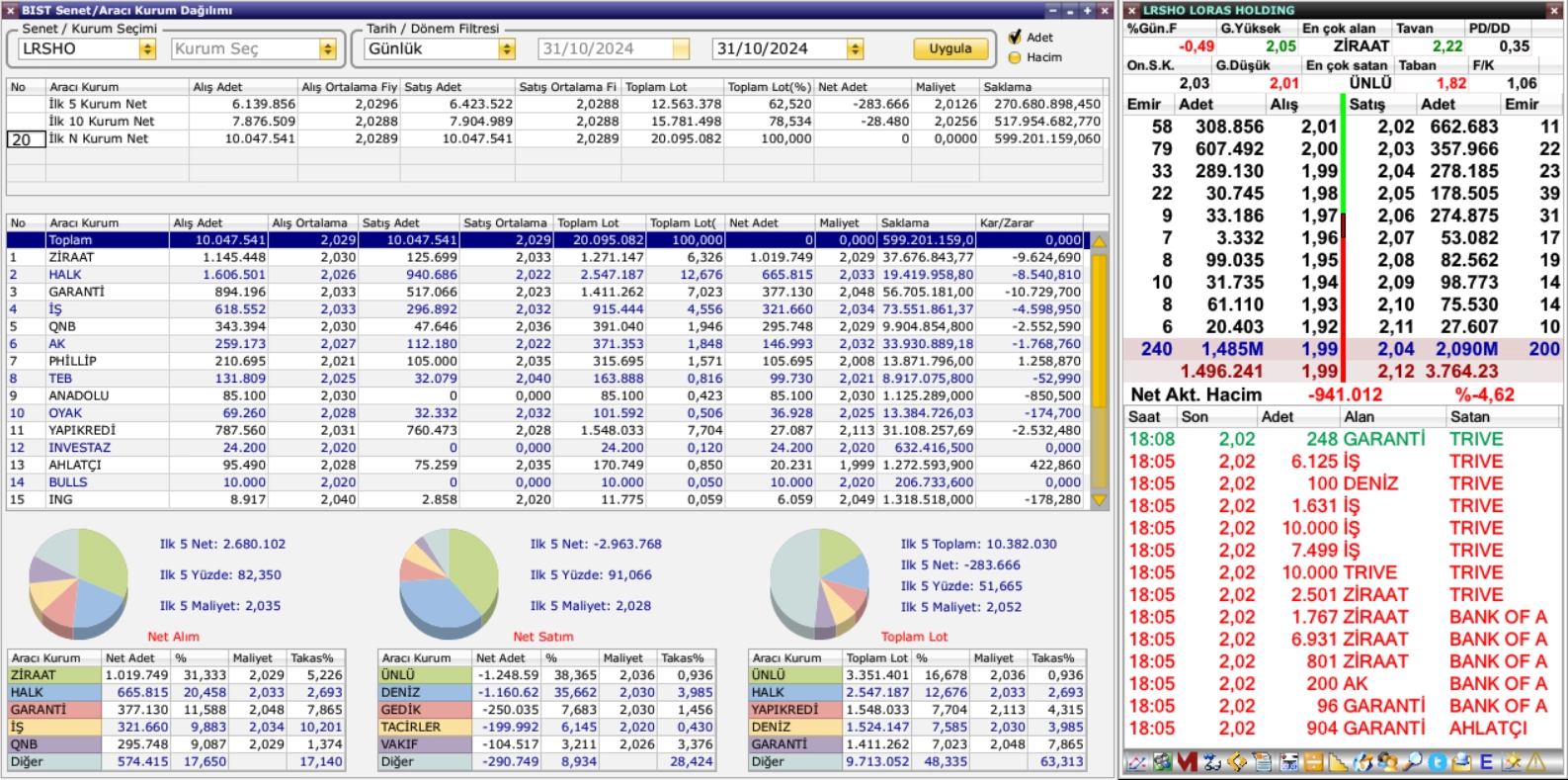
Task: Click İlk 10 Kurum Net summary row
Action: pyautogui.click(x=555, y=122)
